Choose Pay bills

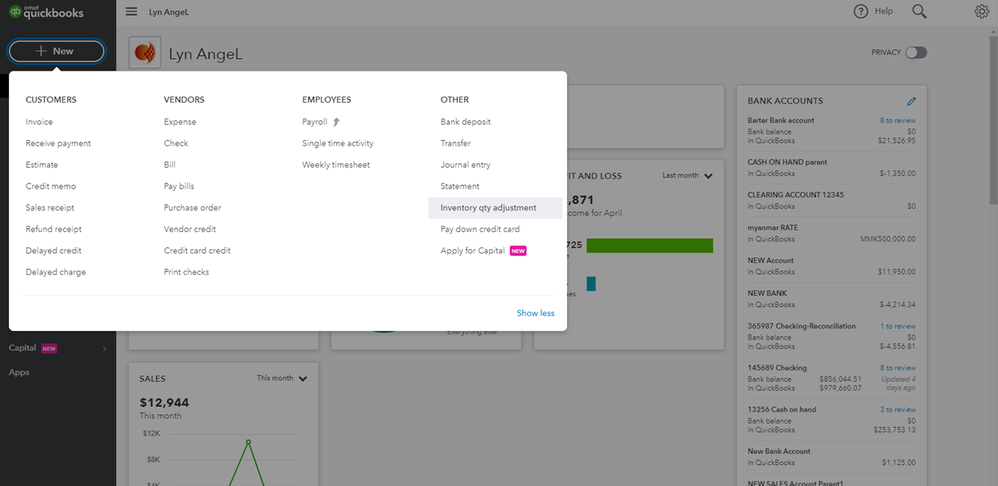179,186
